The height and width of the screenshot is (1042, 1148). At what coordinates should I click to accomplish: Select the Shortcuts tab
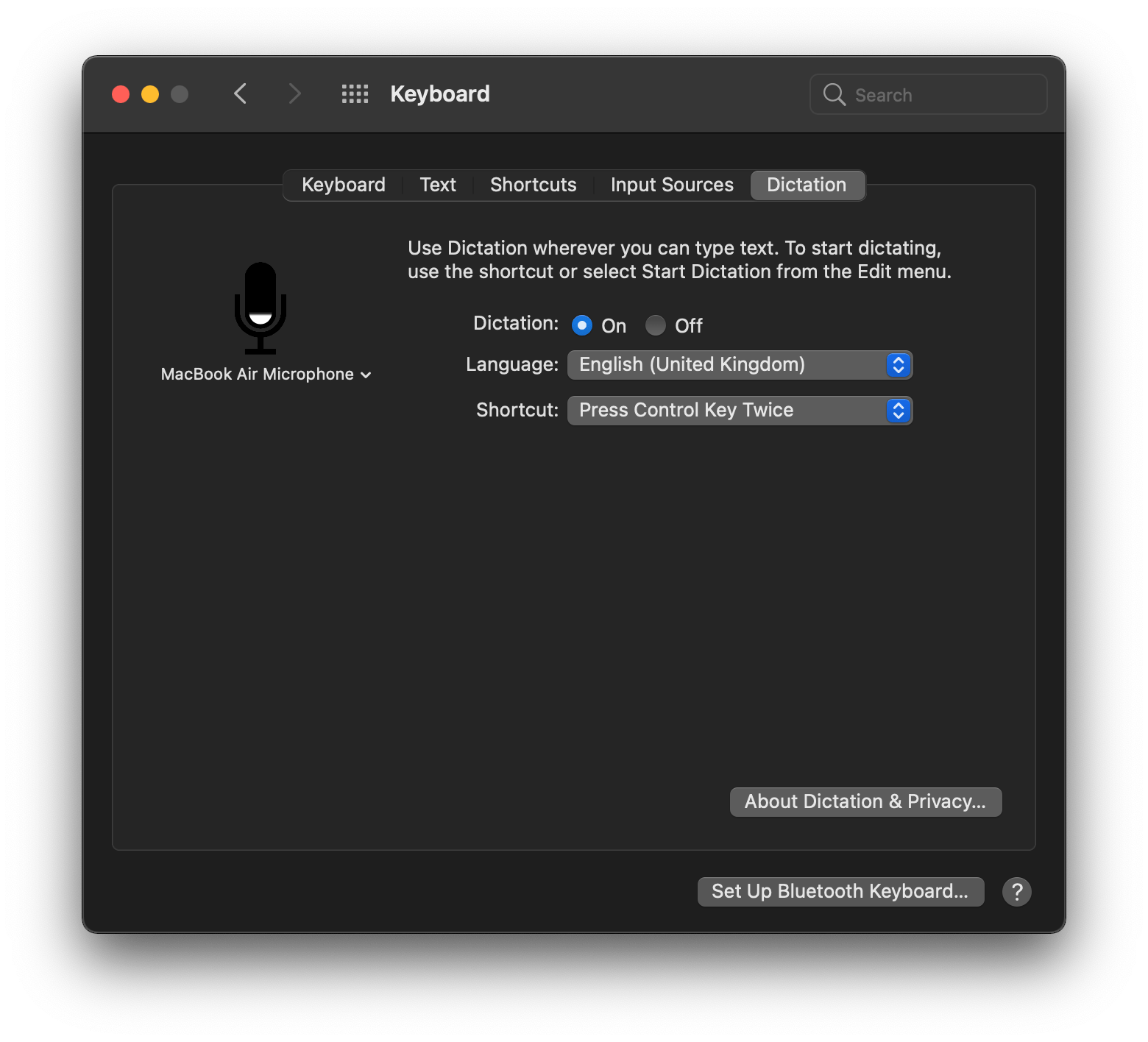(x=532, y=185)
